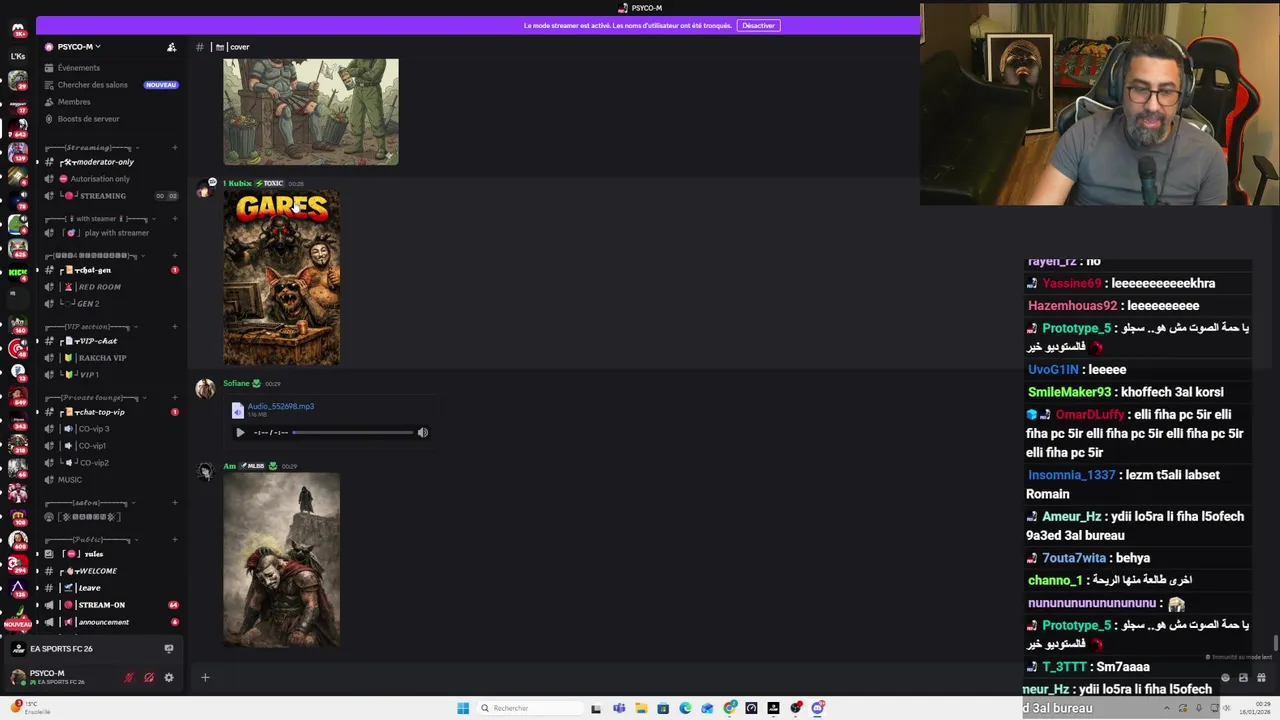Click the OmarDLuffy username in stream chat

coord(1090,414)
